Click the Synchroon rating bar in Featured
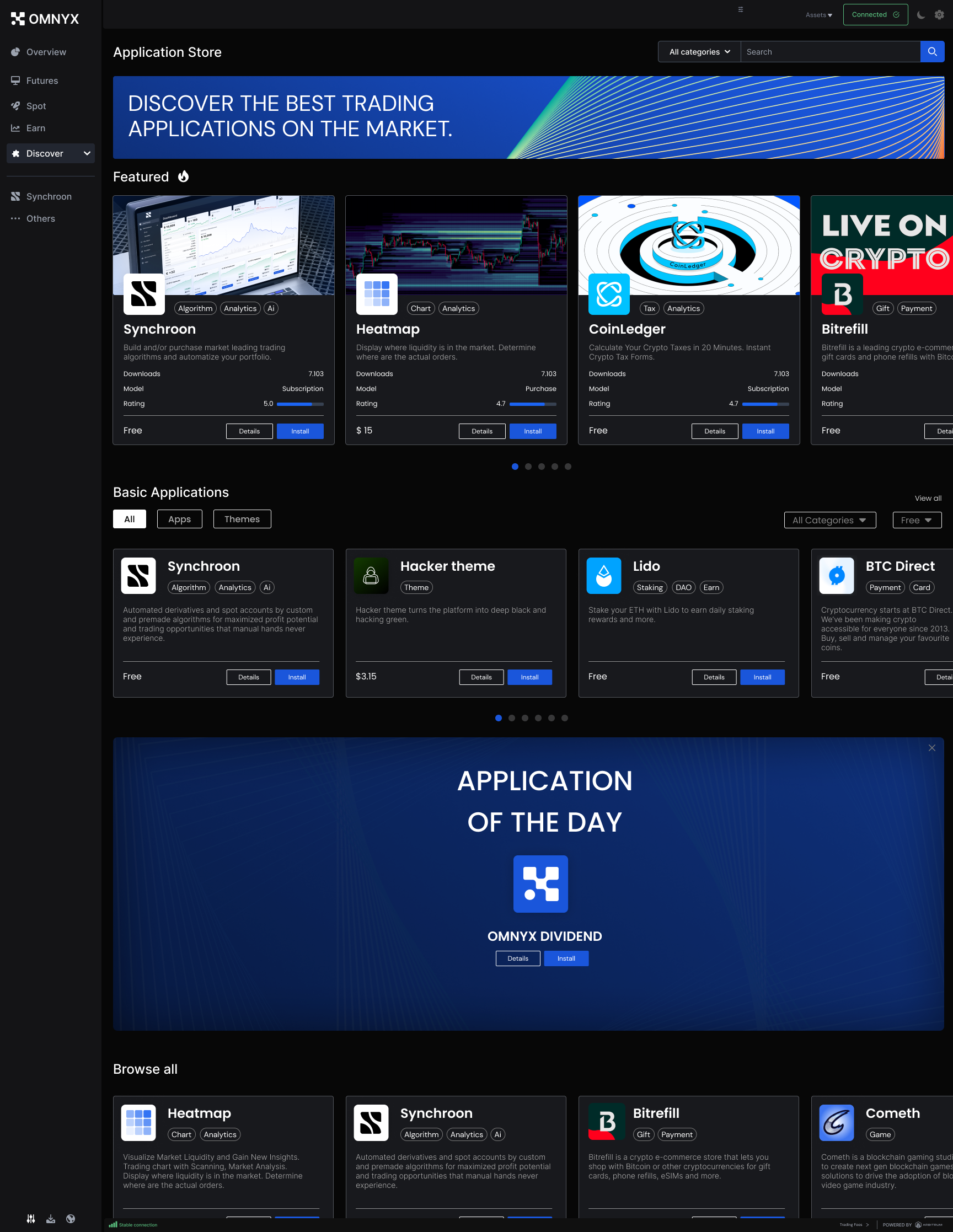Image resolution: width=953 pixels, height=1232 pixels. pyautogui.click(x=300, y=404)
